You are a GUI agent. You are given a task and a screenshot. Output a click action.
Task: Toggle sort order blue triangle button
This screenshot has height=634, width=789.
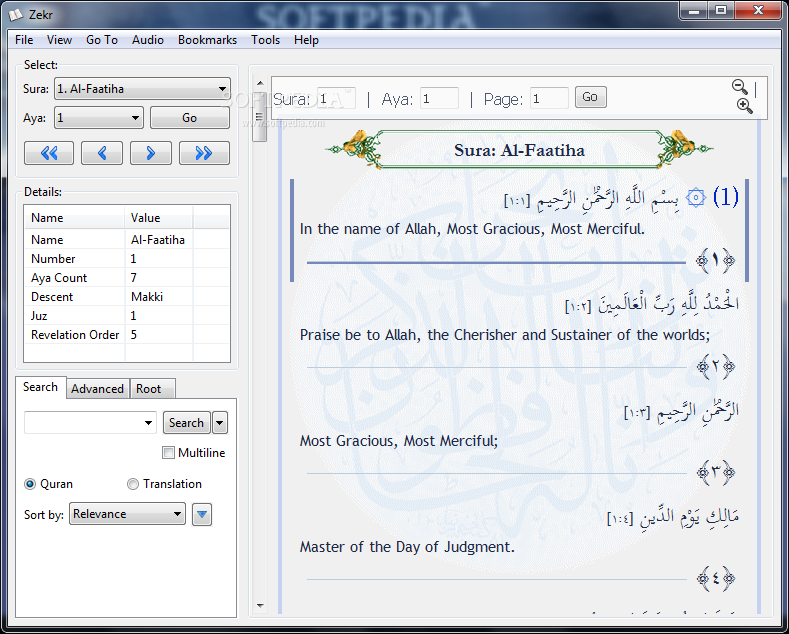coord(202,514)
